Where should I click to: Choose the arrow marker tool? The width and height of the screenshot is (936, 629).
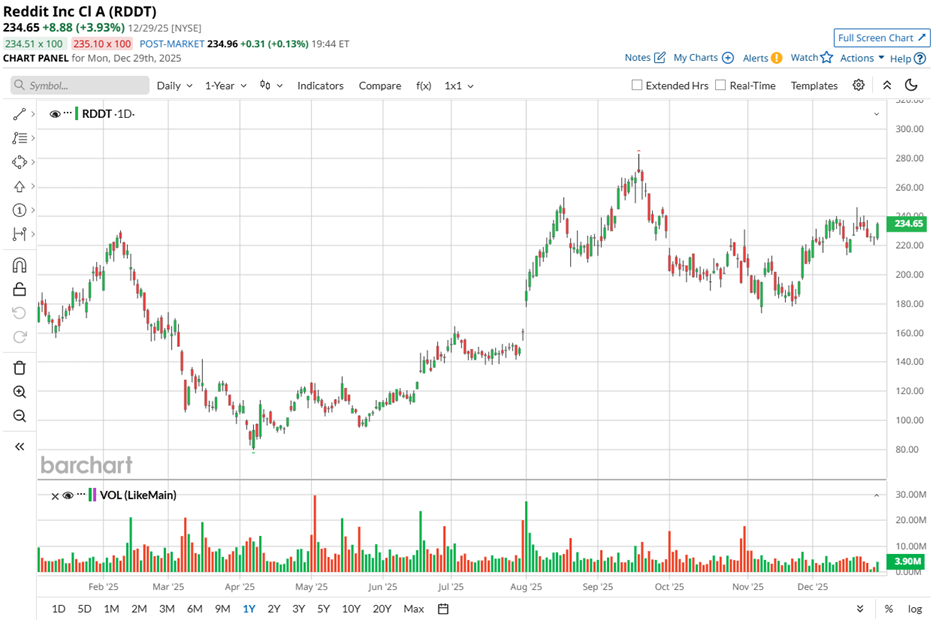pos(19,187)
